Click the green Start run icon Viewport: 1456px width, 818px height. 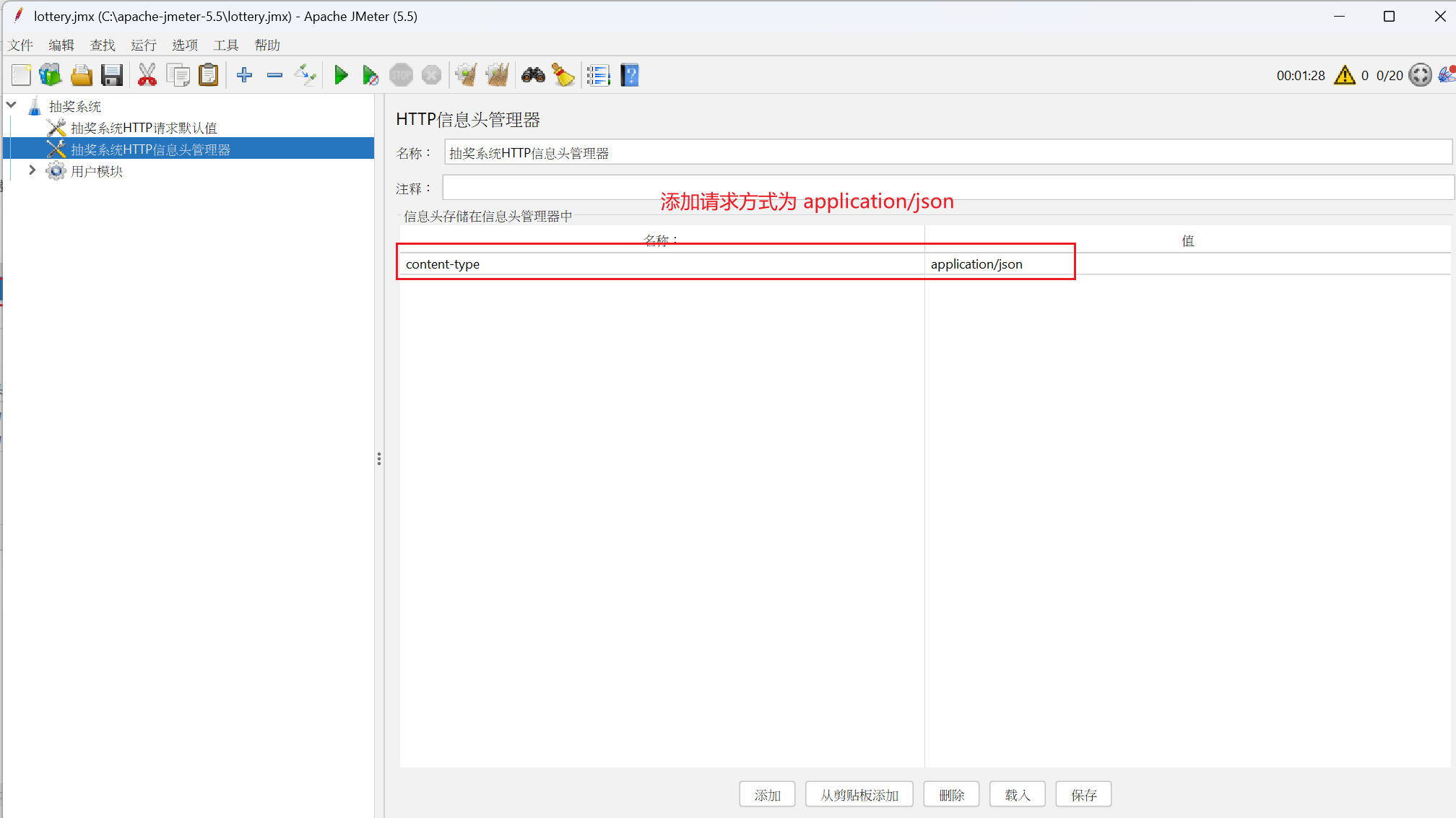[341, 75]
